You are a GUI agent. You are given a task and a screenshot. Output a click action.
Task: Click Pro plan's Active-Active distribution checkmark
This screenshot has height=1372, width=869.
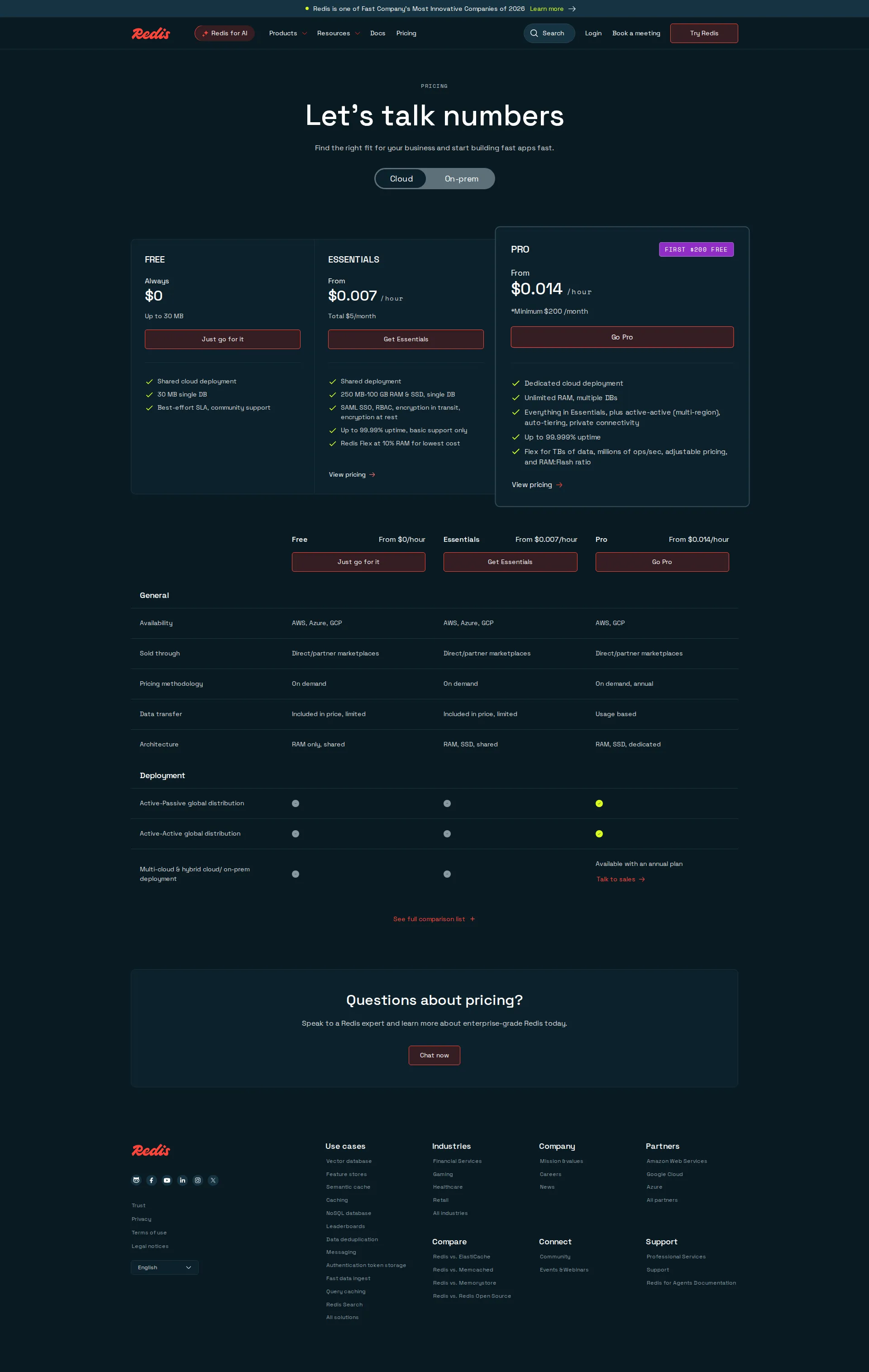(599, 834)
